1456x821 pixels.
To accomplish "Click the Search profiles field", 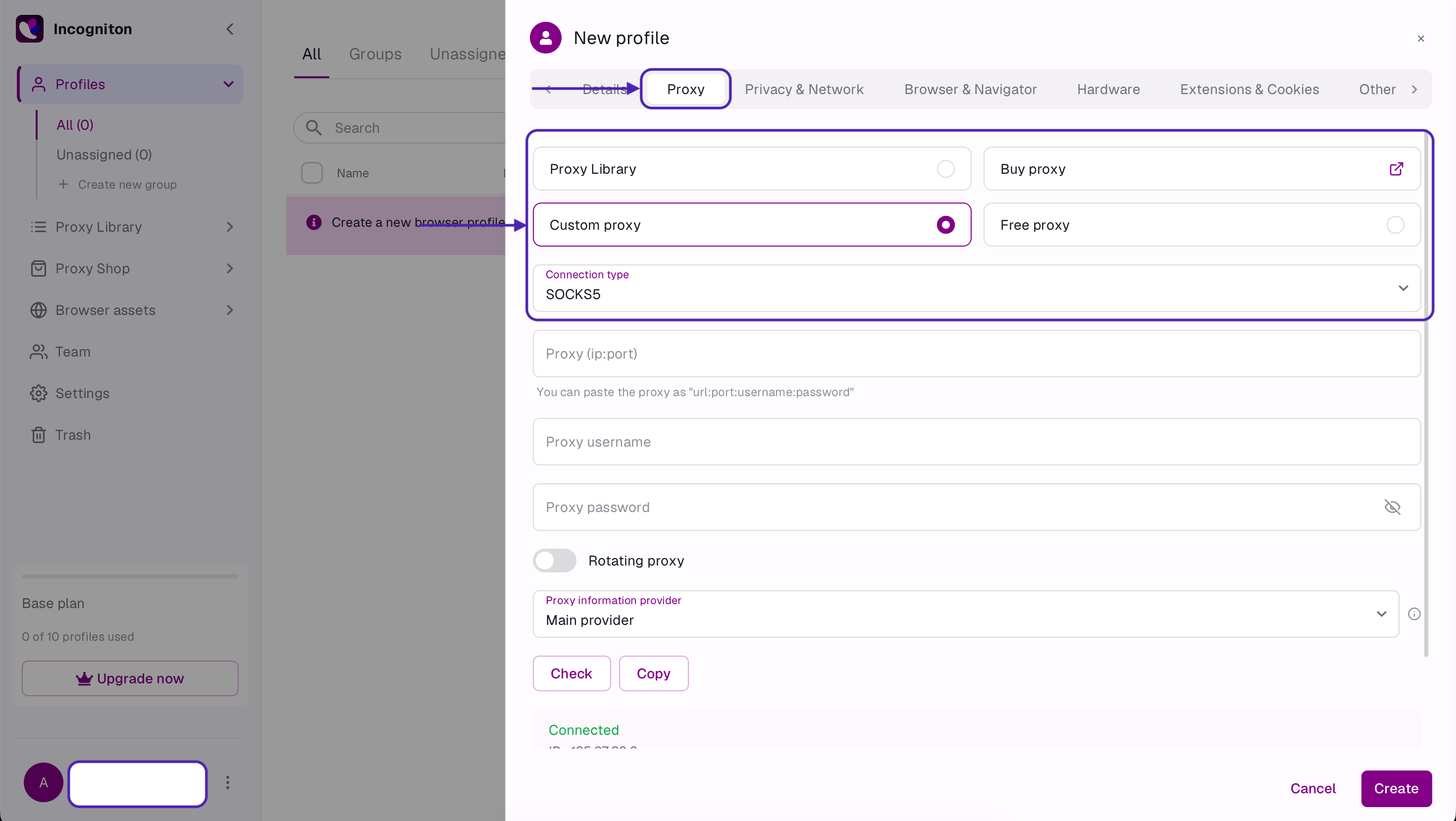I will [x=400, y=128].
